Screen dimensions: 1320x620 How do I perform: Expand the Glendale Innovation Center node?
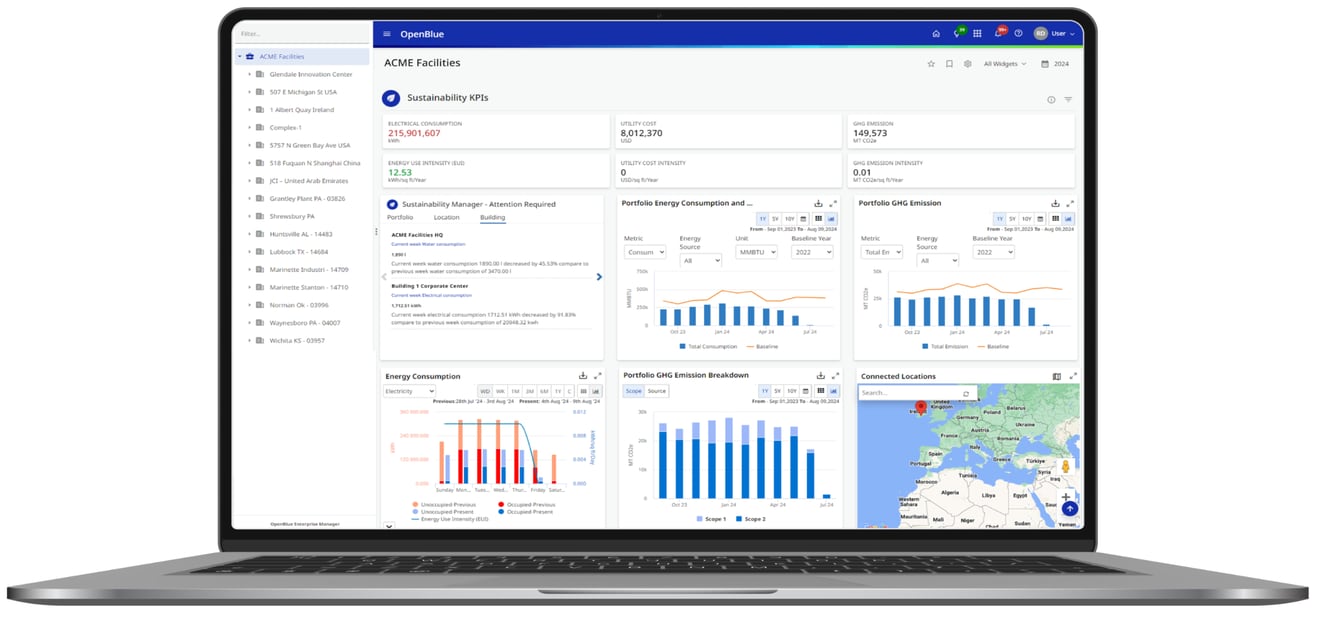249,75
